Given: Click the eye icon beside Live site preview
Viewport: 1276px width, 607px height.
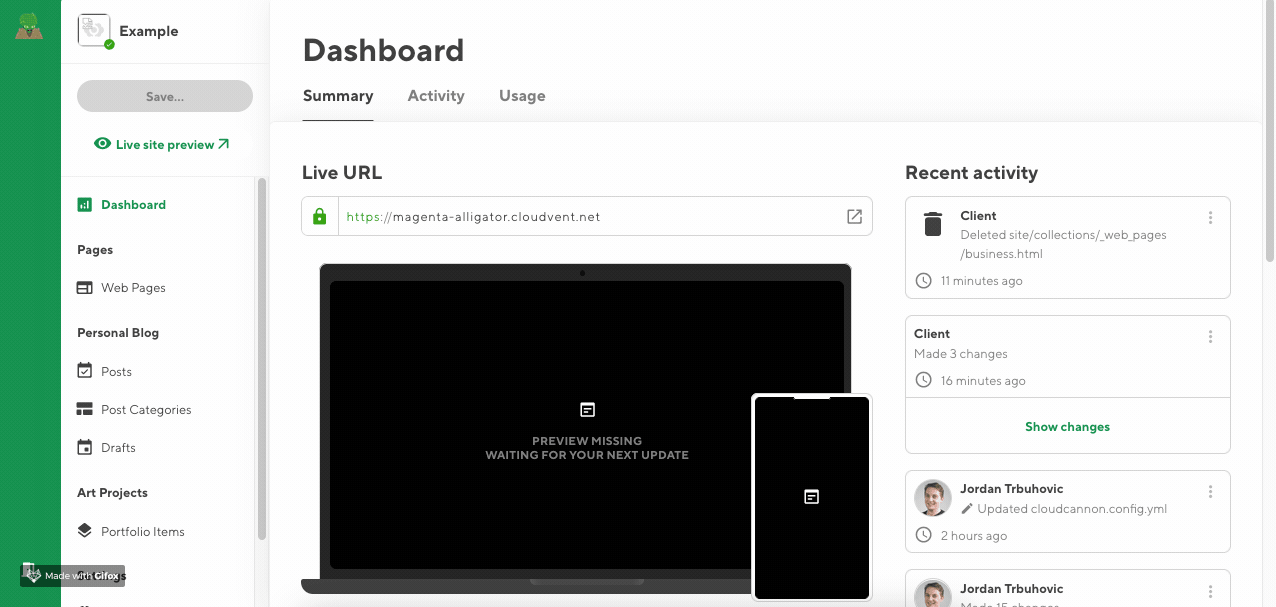Looking at the screenshot, I should coord(102,144).
